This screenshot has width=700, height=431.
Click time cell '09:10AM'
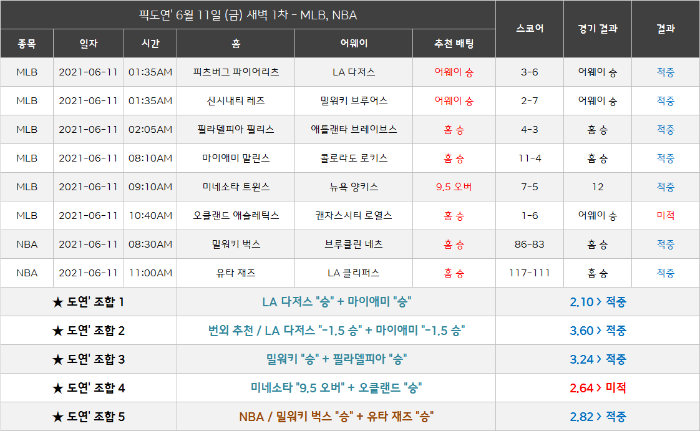click(x=150, y=187)
